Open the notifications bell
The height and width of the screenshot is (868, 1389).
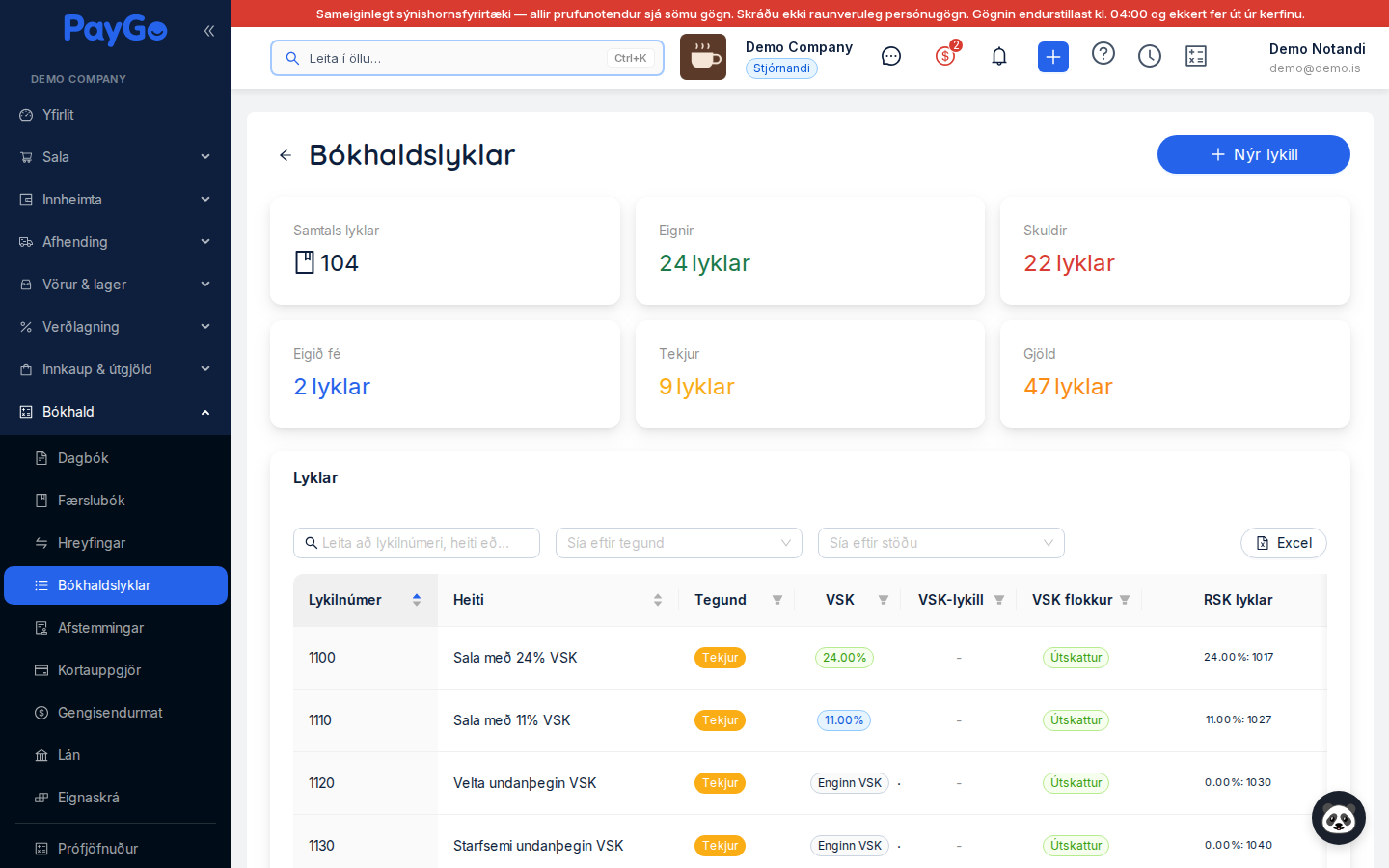click(x=999, y=56)
